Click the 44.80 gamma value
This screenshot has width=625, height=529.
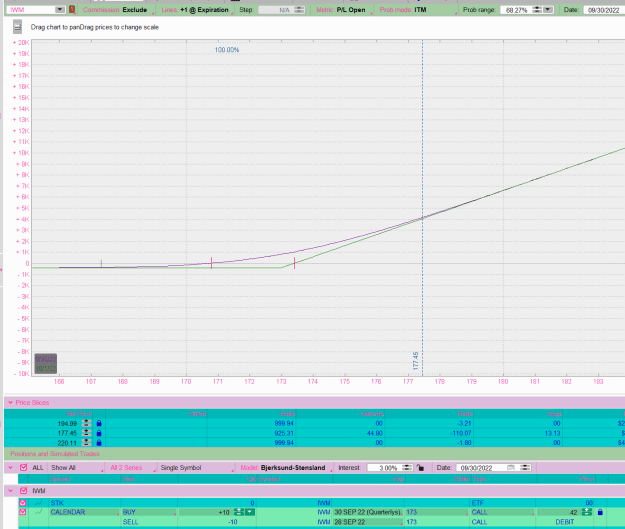pos(374,433)
